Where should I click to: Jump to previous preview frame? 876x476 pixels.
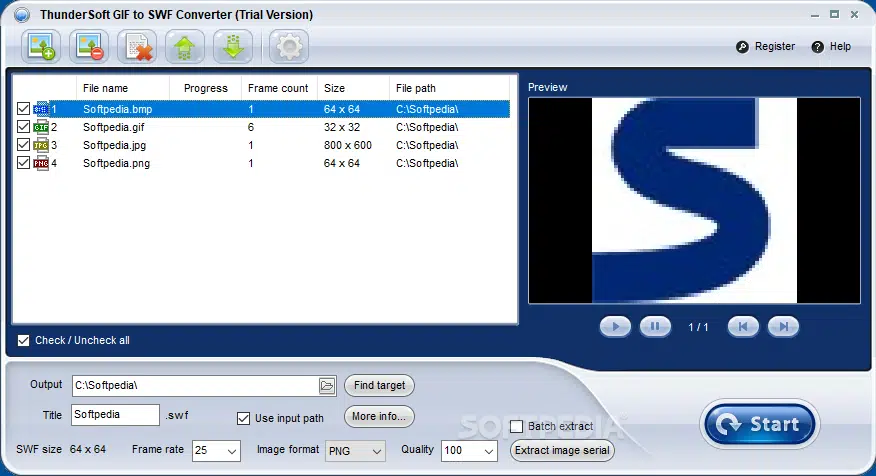pos(743,326)
